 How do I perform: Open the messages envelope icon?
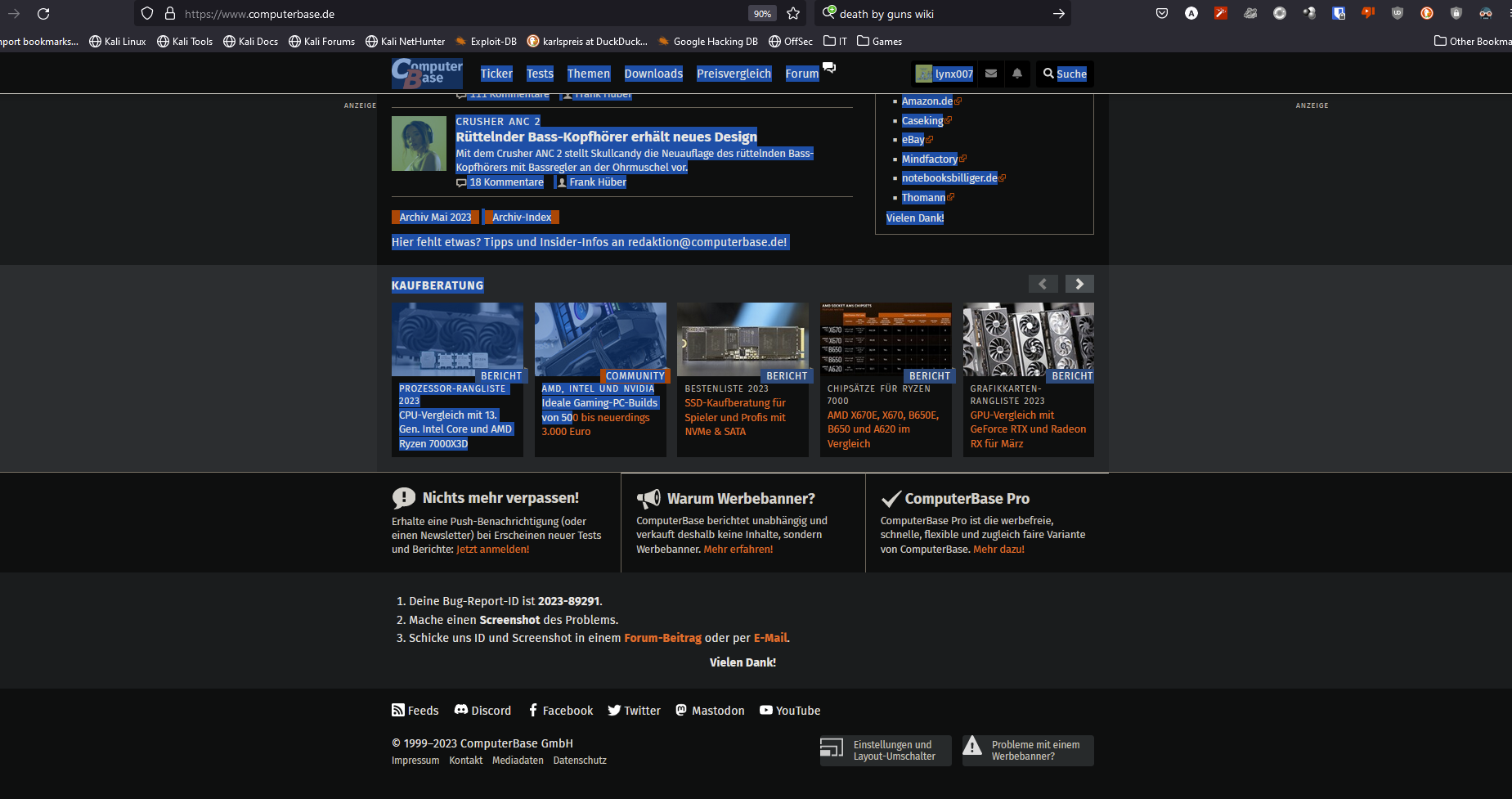tap(991, 74)
